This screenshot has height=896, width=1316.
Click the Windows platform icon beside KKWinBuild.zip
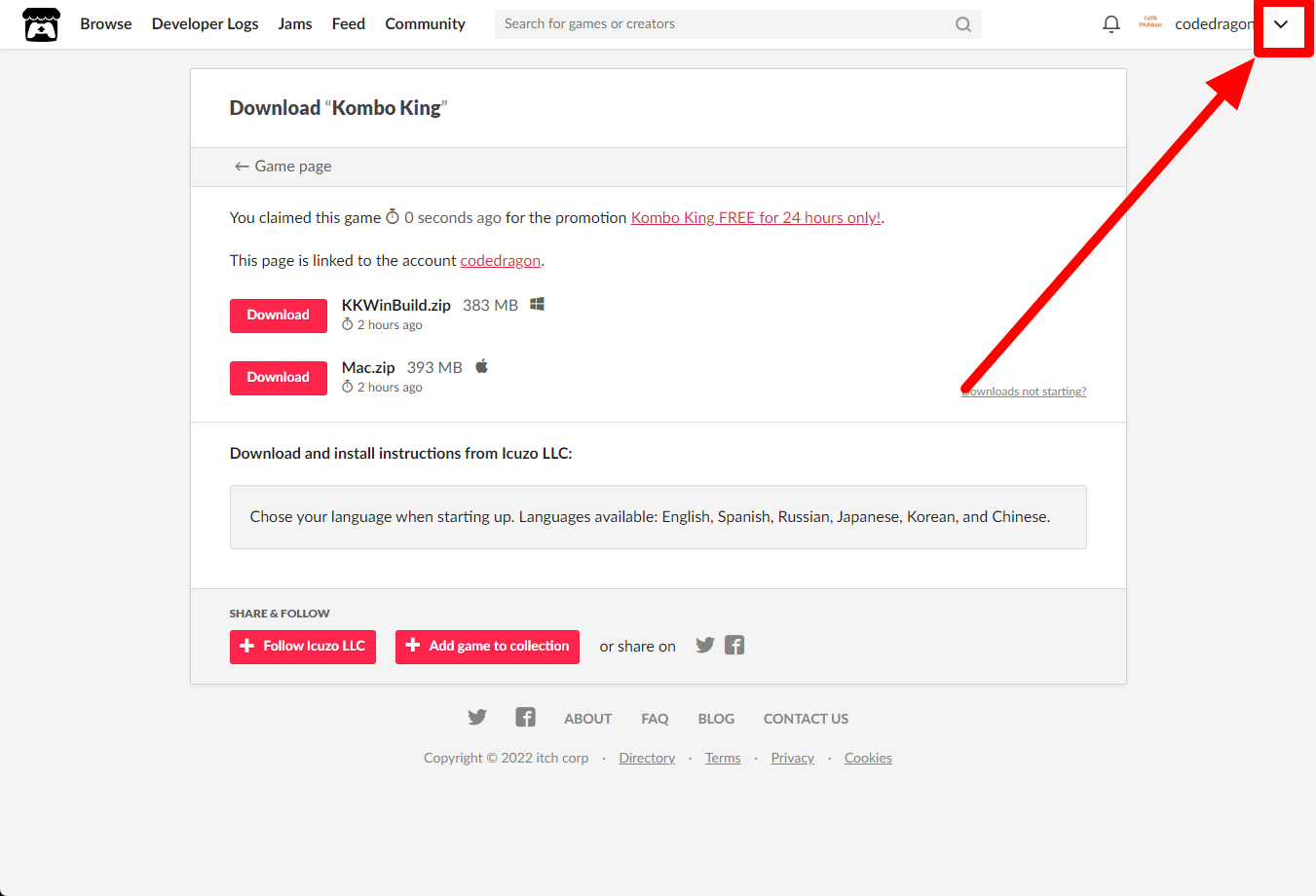point(537,305)
